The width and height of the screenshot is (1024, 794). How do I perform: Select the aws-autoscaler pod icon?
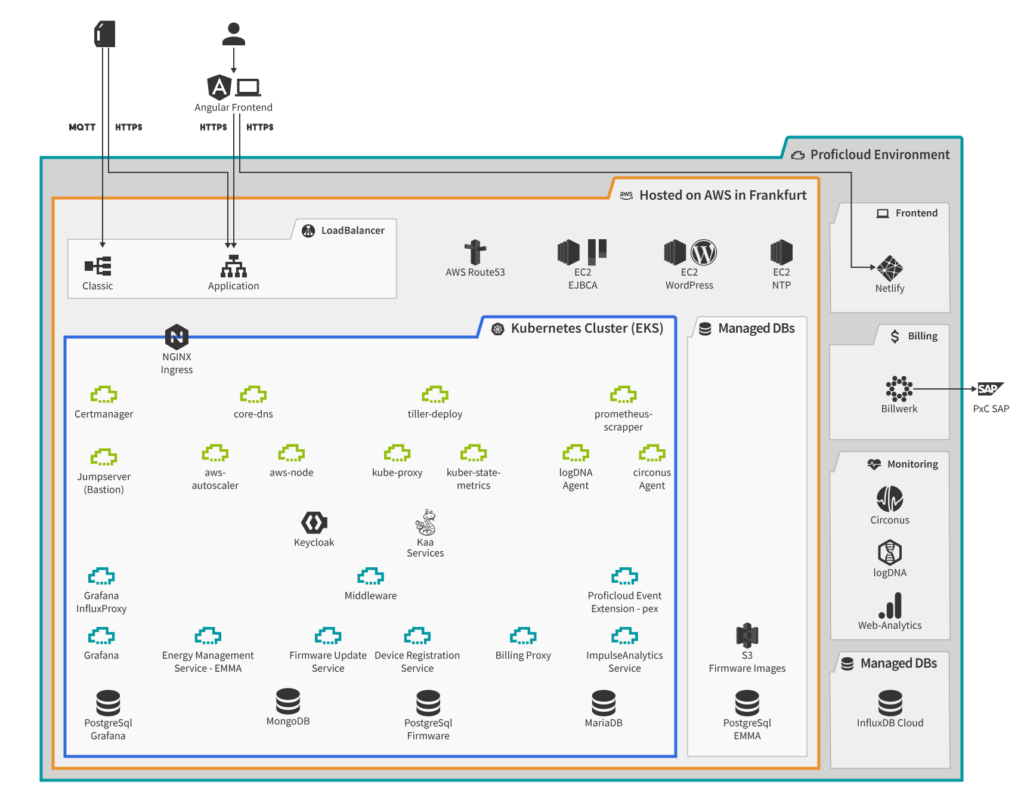(x=215, y=453)
